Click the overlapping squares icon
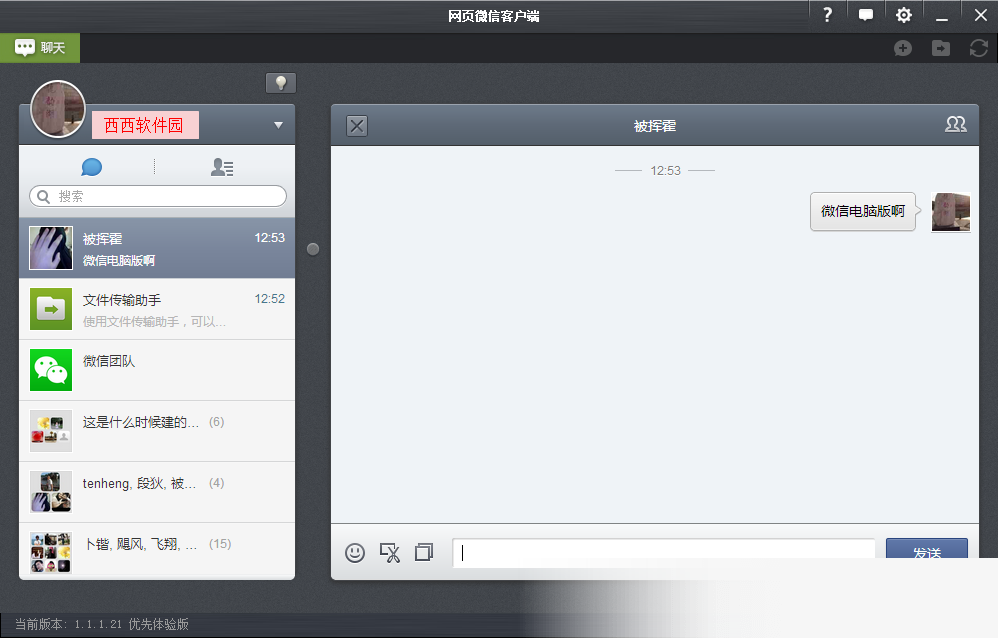Image resolution: width=998 pixels, height=638 pixels. tap(424, 552)
